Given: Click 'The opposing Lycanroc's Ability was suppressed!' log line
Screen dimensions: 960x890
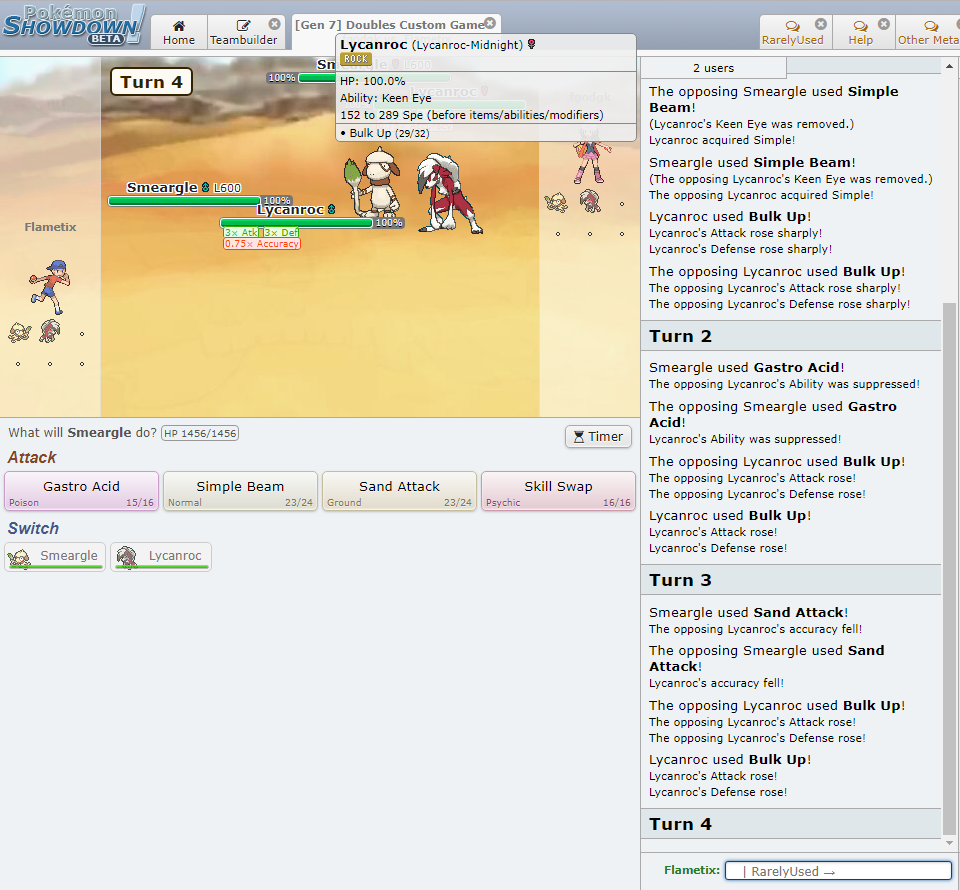Looking at the screenshot, I should [x=784, y=384].
